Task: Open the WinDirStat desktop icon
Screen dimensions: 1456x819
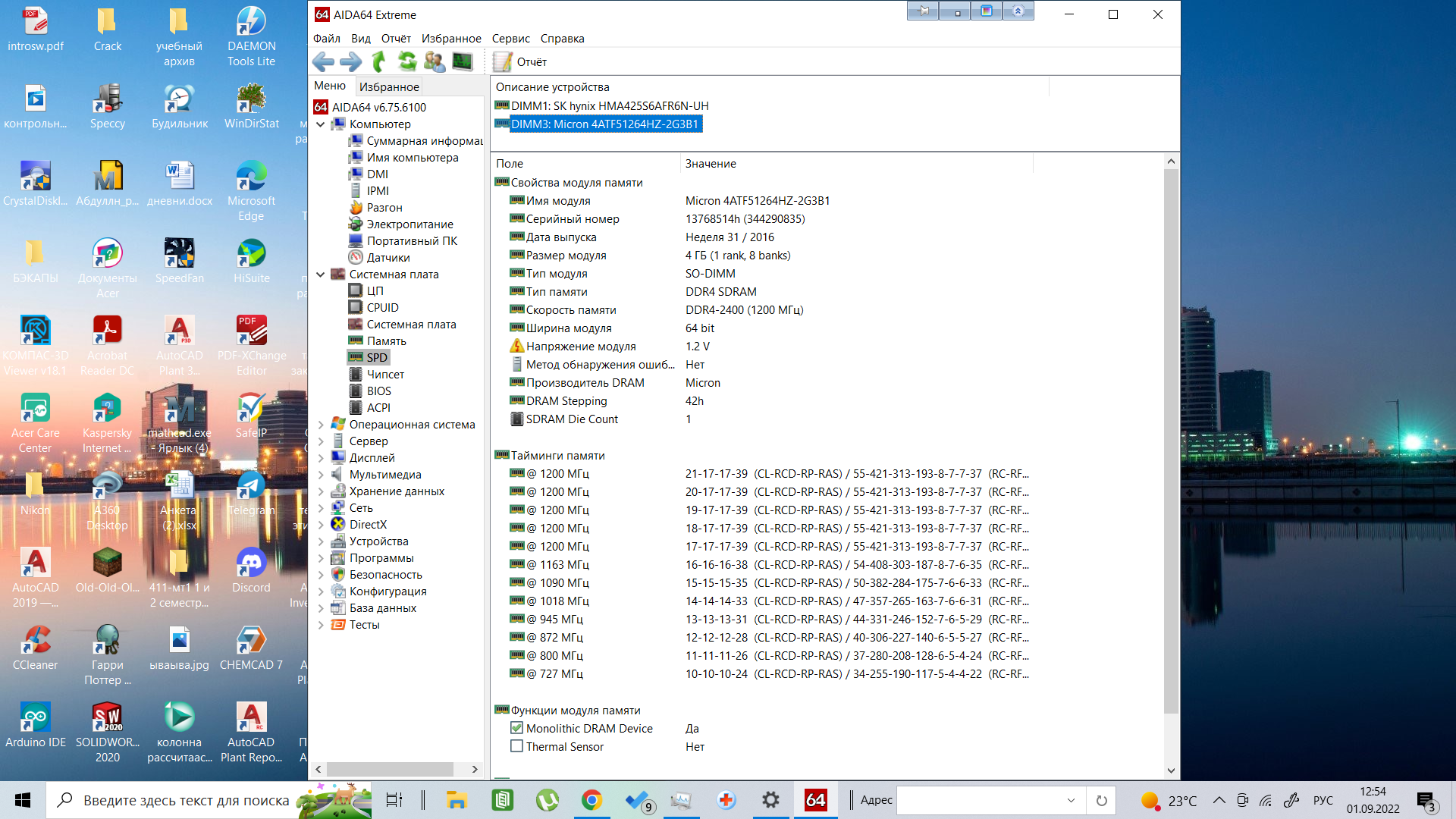Action: pos(251,106)
